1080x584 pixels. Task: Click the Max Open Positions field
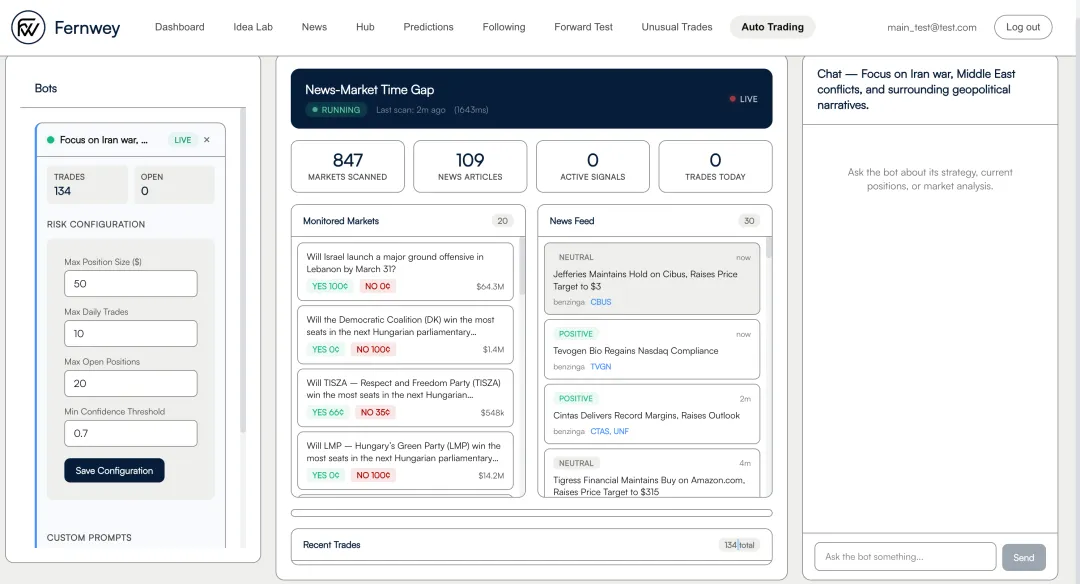[x=131, y=384]
